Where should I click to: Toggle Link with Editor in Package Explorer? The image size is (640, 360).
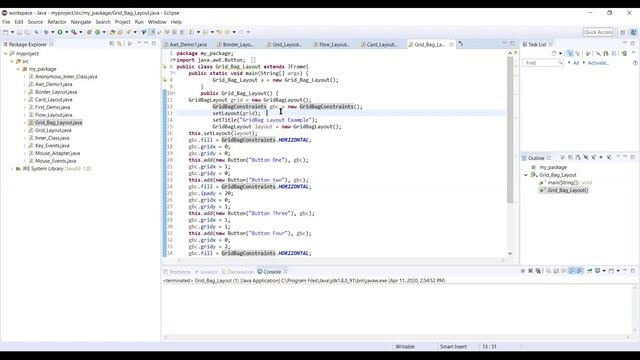[119, 44]
